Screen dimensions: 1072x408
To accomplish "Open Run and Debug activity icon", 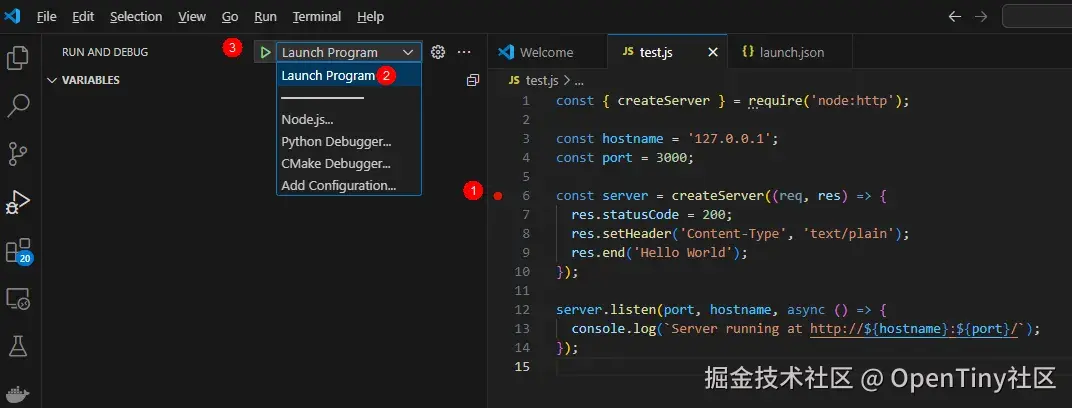I will [18, 203].
